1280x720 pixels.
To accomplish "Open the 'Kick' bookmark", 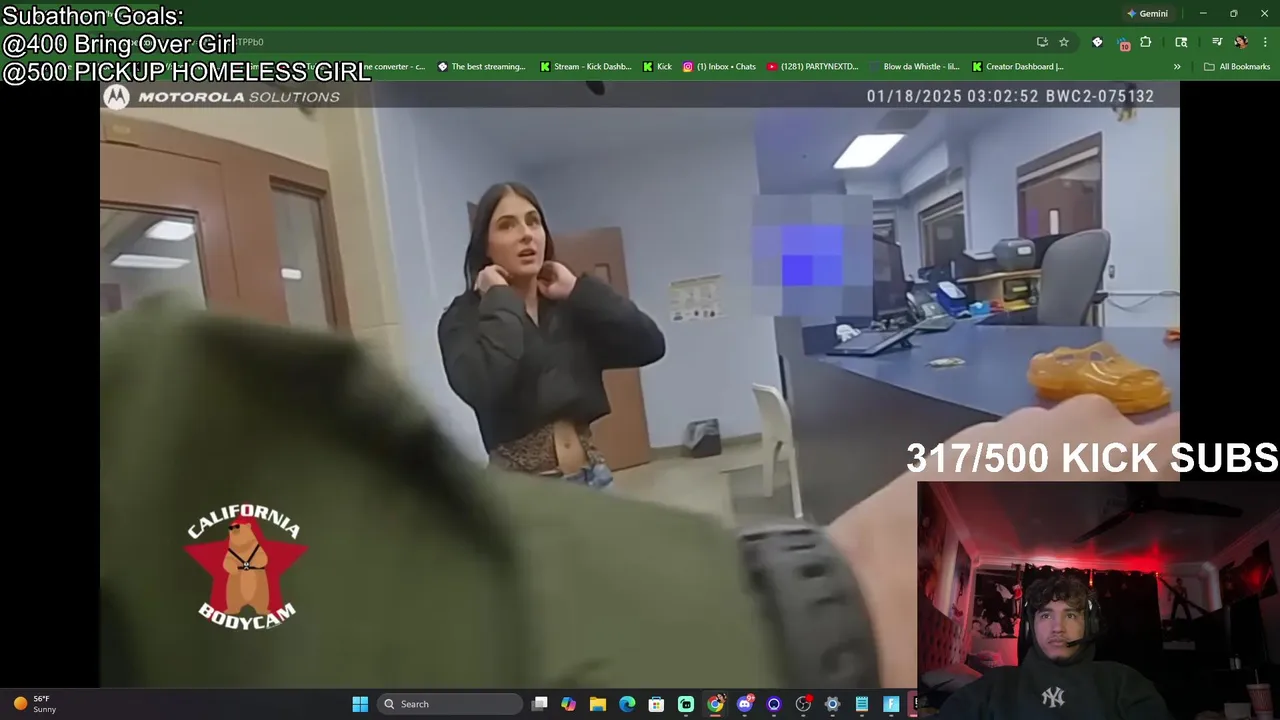I will (x=657, y=67).
